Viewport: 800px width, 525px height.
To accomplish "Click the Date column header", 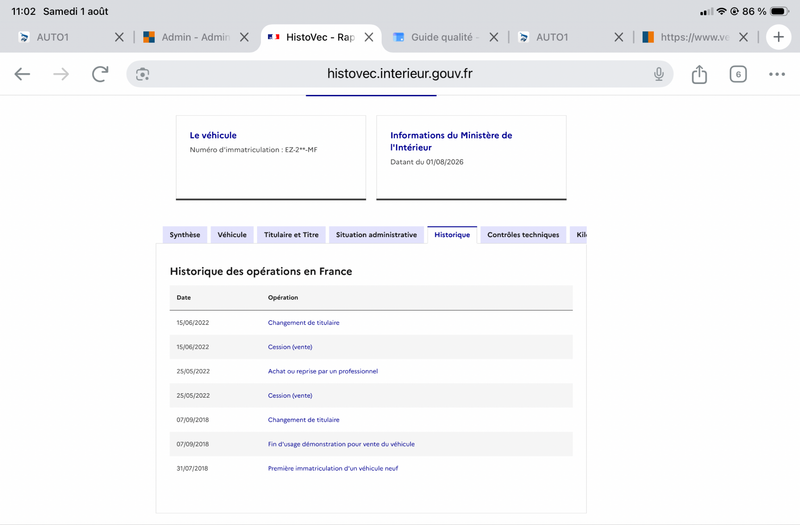I will click(184, 297).
